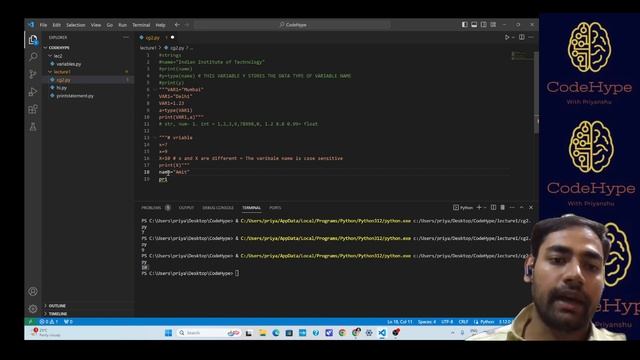Viewport: 640px width, 360px height.
Task: Open the Customize Layout icon
Action: click(x=493, y=24)
